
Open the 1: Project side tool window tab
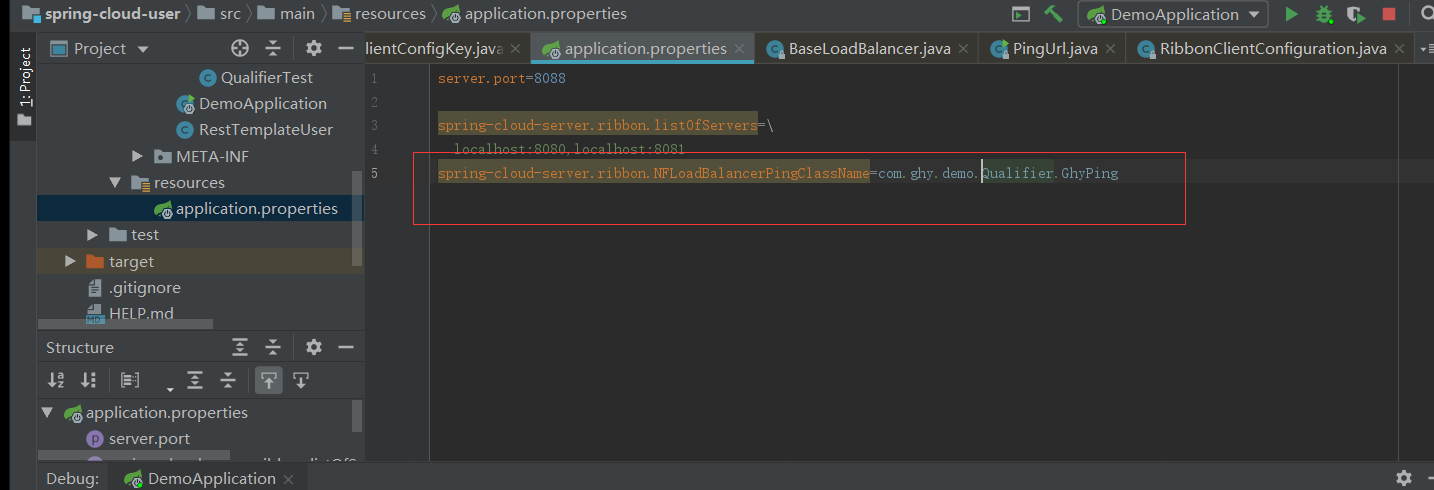(24, 85)
